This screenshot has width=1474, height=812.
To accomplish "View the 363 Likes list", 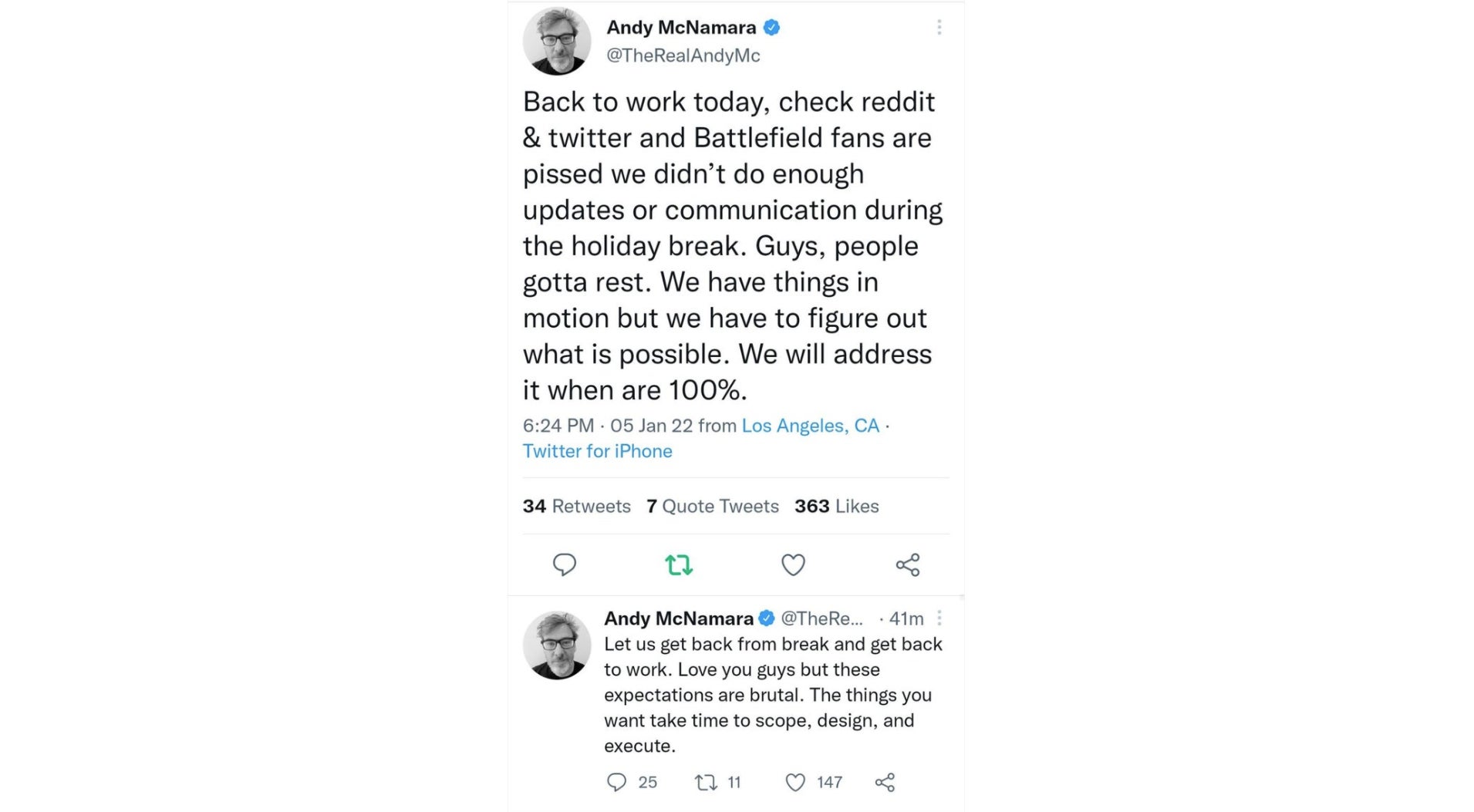I will point(836,506).
